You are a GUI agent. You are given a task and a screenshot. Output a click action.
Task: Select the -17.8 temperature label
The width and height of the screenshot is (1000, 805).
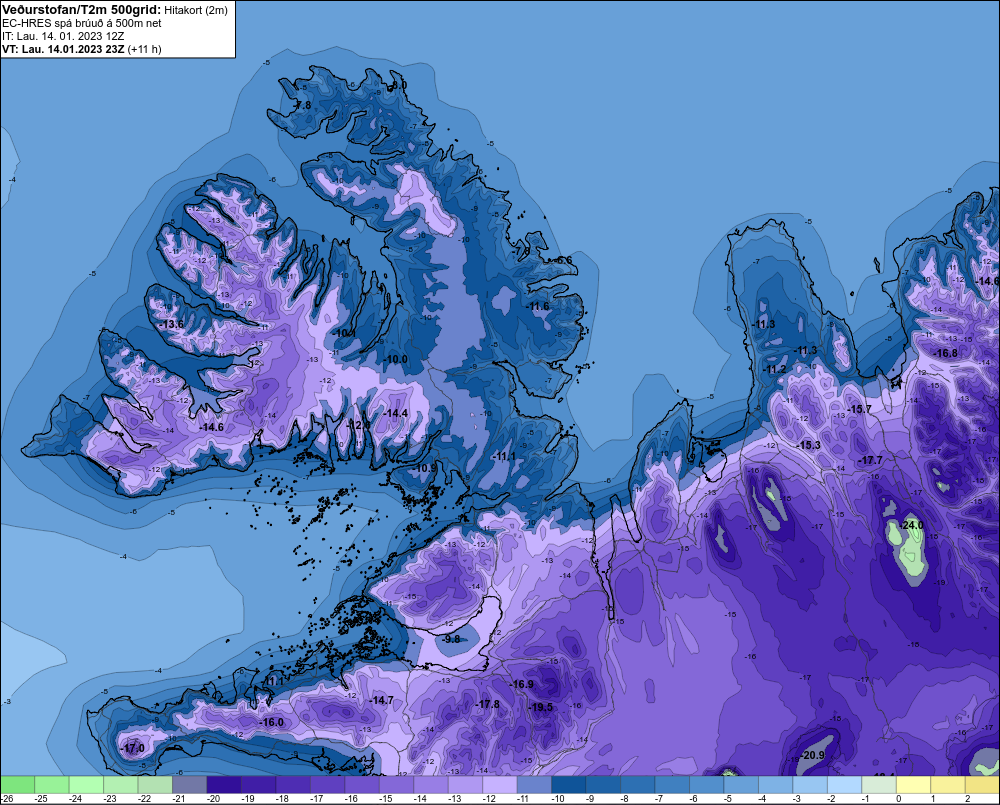point(487,704)
